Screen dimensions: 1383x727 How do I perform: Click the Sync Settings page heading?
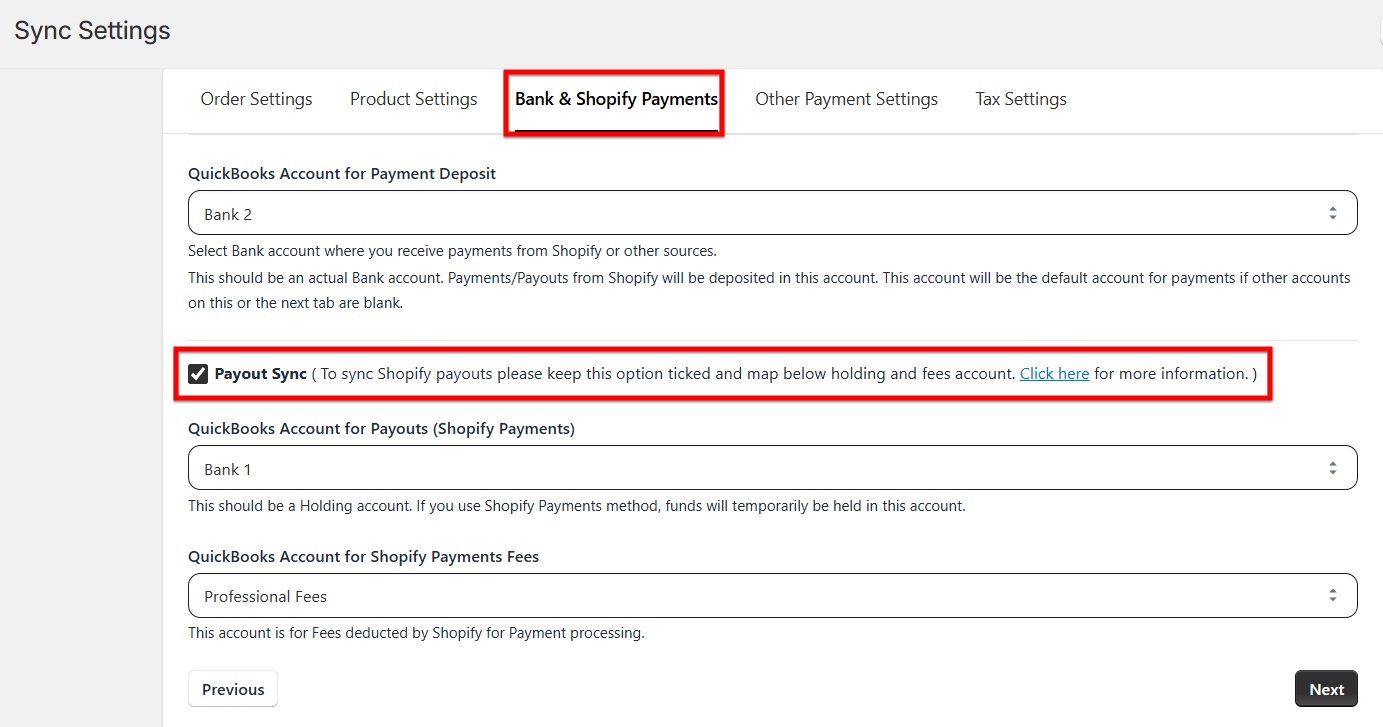[92, 31]
